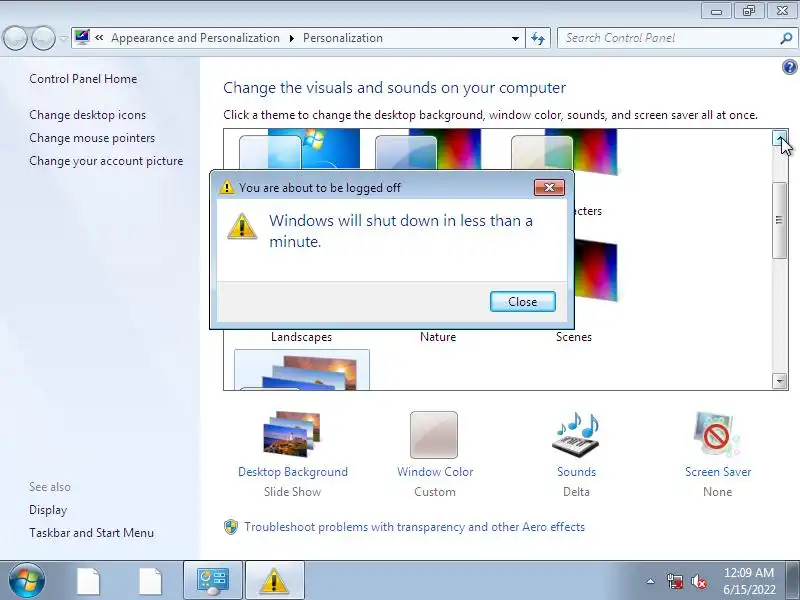Image resolution: width=800 pixels, height=600 pixels.
Task: Click the theme list scroll down arrow
Action: tap(780, 381)
